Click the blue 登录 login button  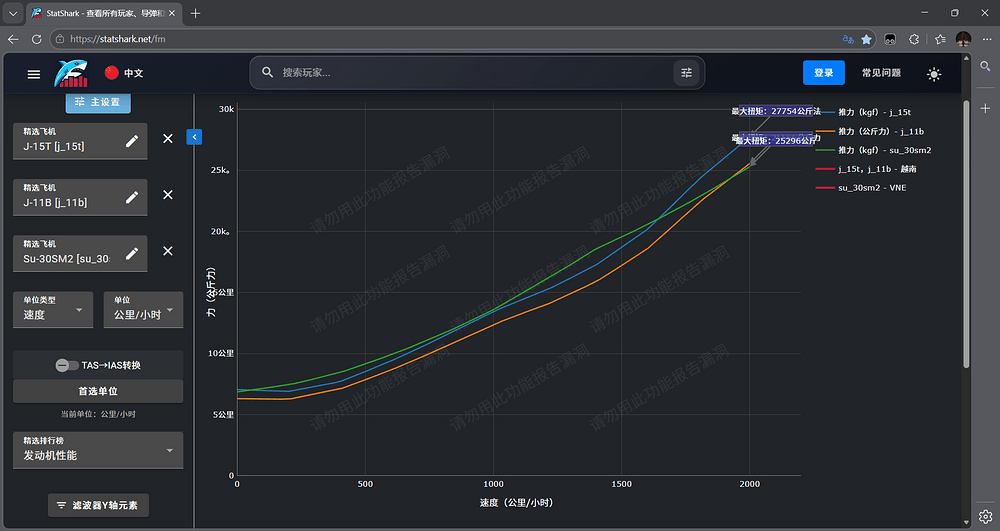point(823,73)
